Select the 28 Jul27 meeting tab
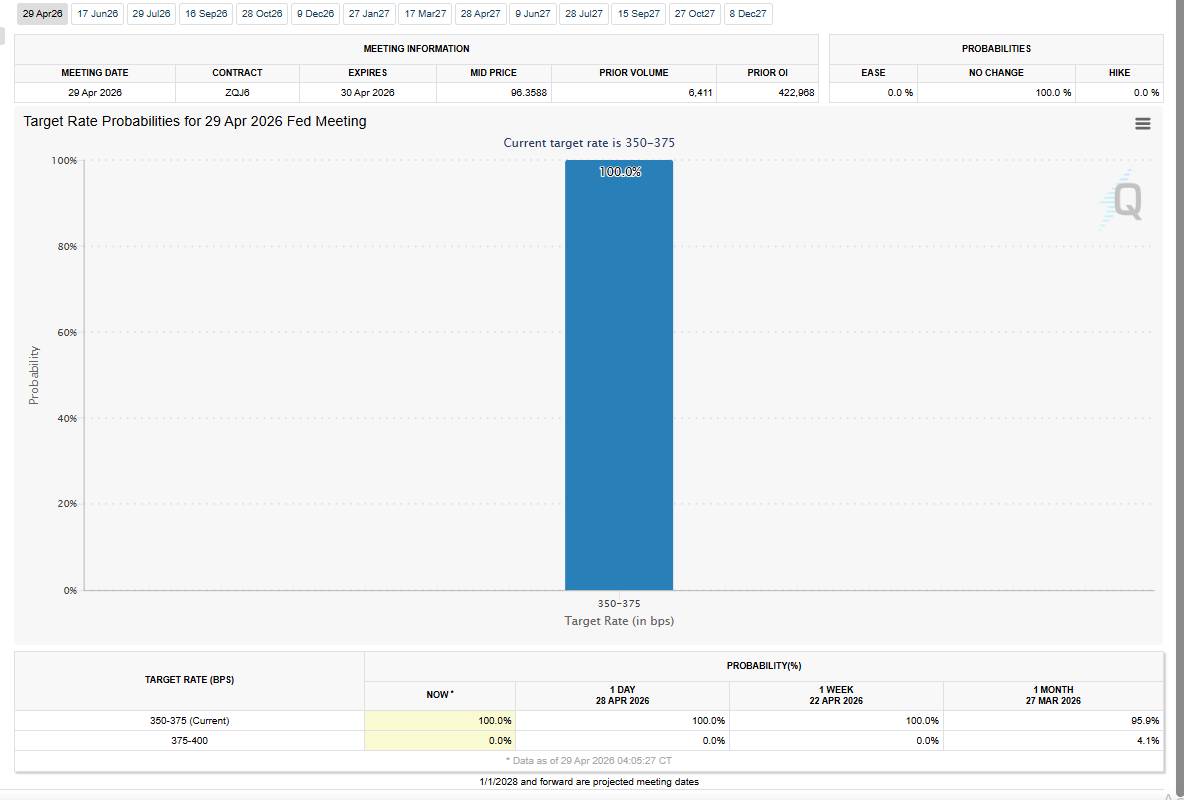Image resolution: width=1184 pixels, height=800 pixels. 584,14
